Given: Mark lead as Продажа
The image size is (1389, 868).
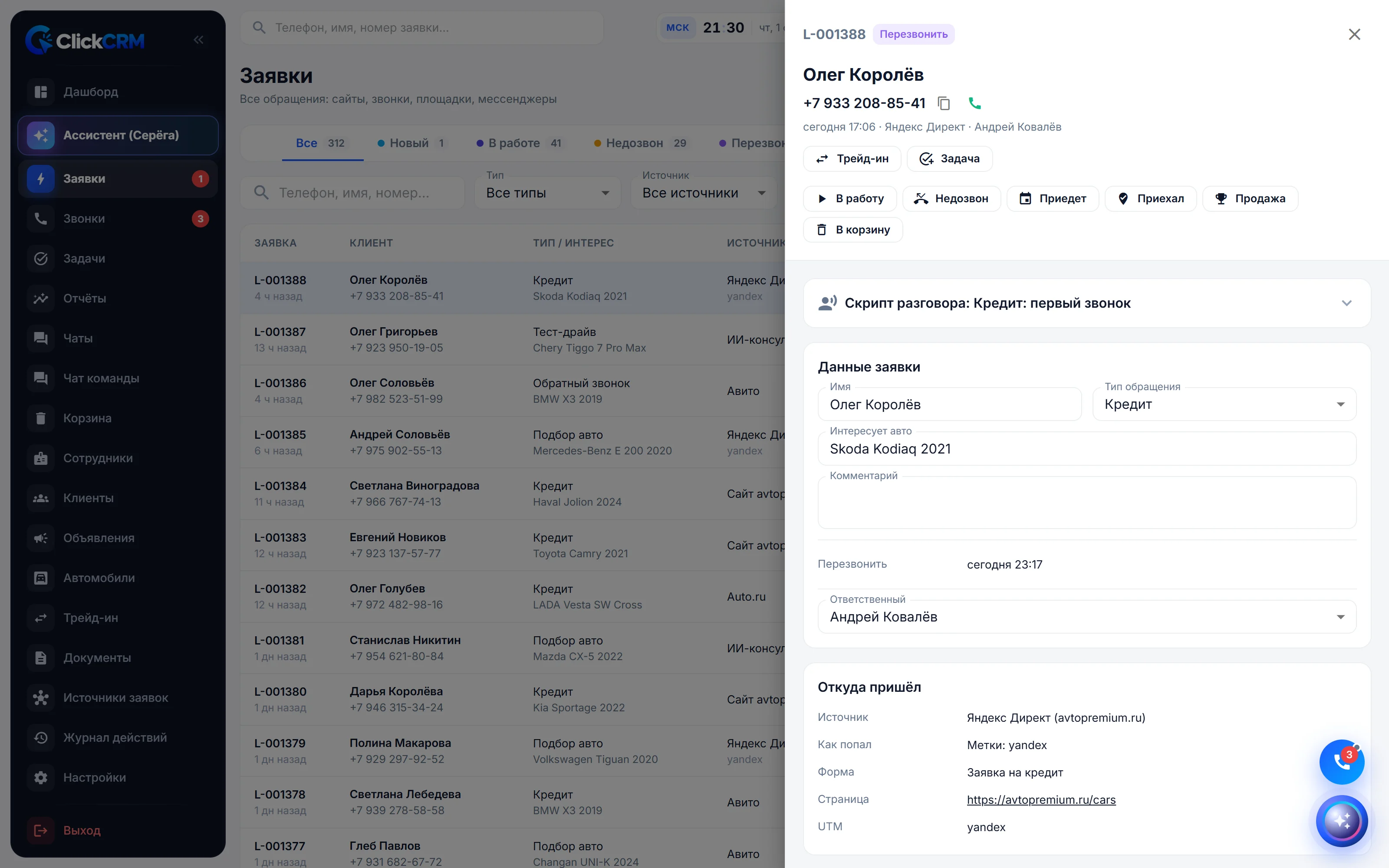Looking at the screenshot, I should pyautogui.click(x=1250, y=199).
